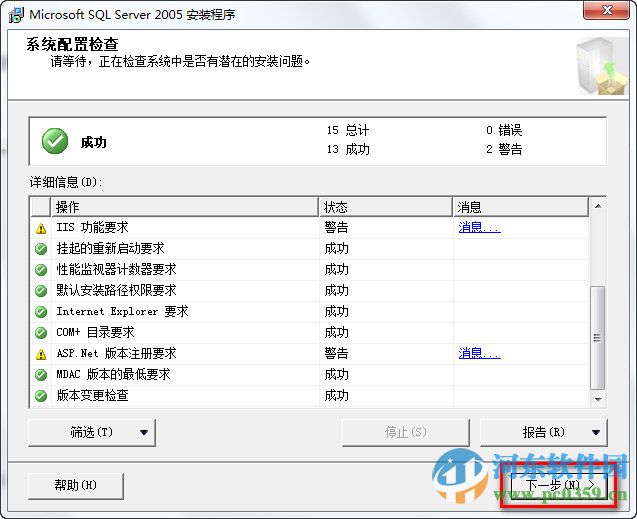
Task: Click the large green success checkmark icon
Action: point(55,141)
